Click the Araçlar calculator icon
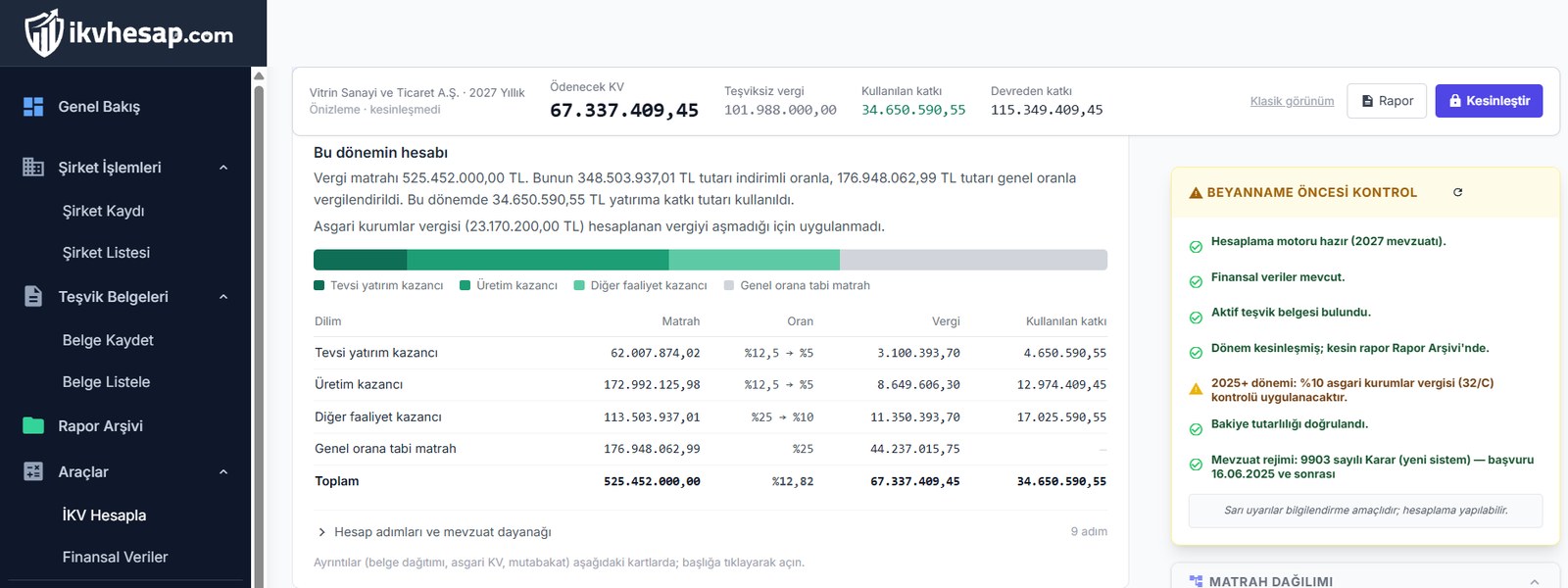1568x588 pixels. click(x=33, y=471)
